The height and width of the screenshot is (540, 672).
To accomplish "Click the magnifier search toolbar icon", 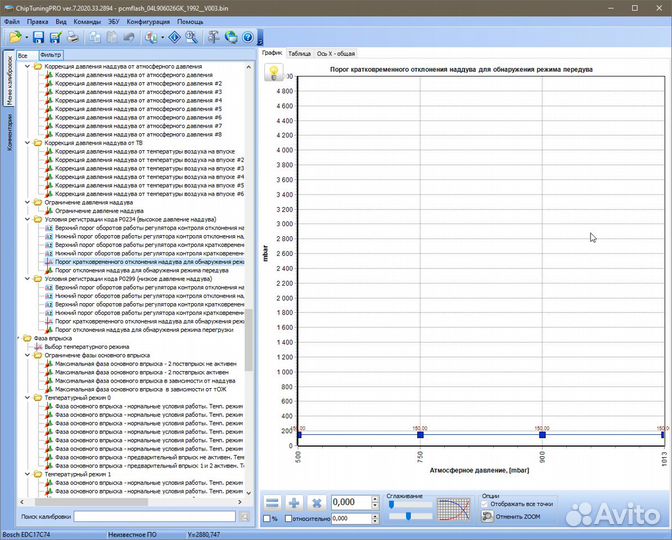I will click(x=191, y=37).
